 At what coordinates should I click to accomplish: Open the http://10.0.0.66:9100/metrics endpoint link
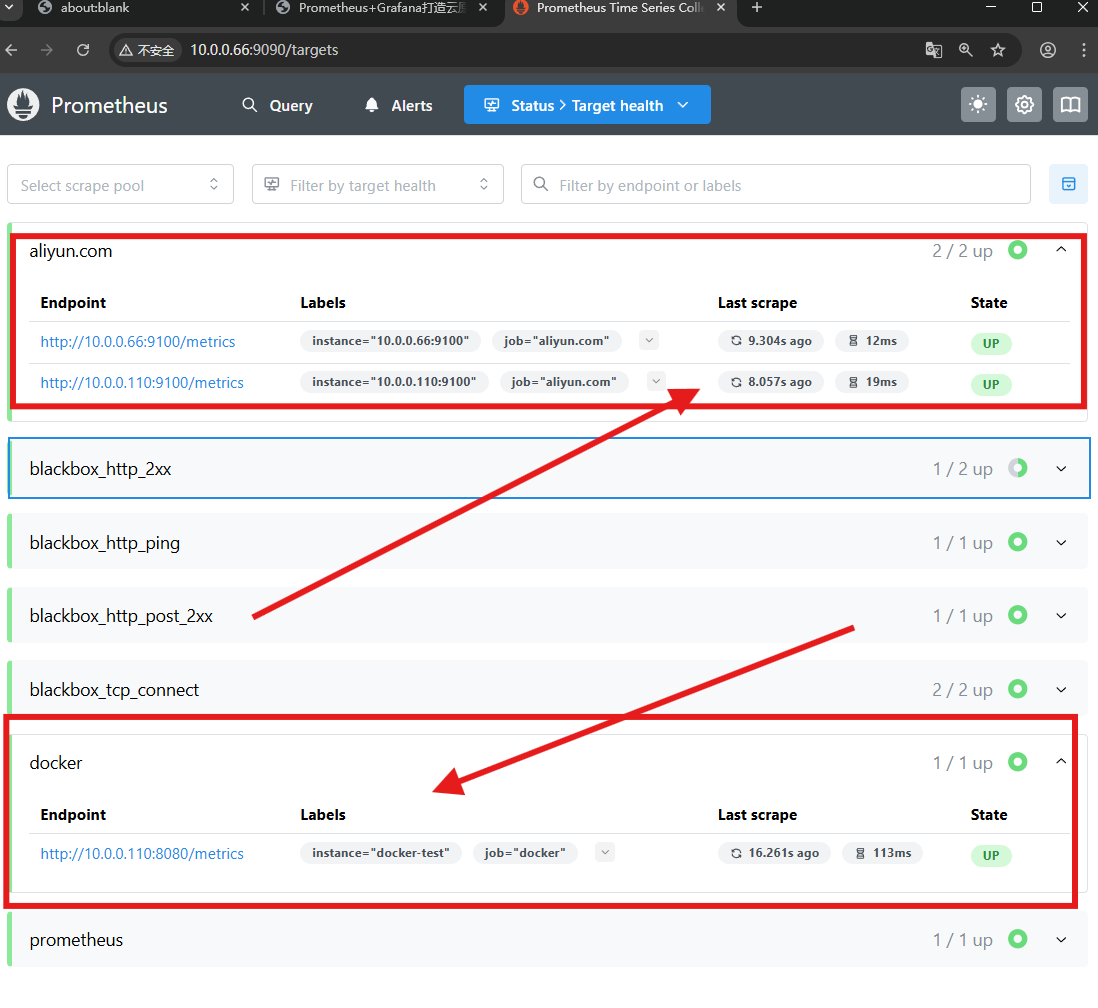(x=138, y=342)
